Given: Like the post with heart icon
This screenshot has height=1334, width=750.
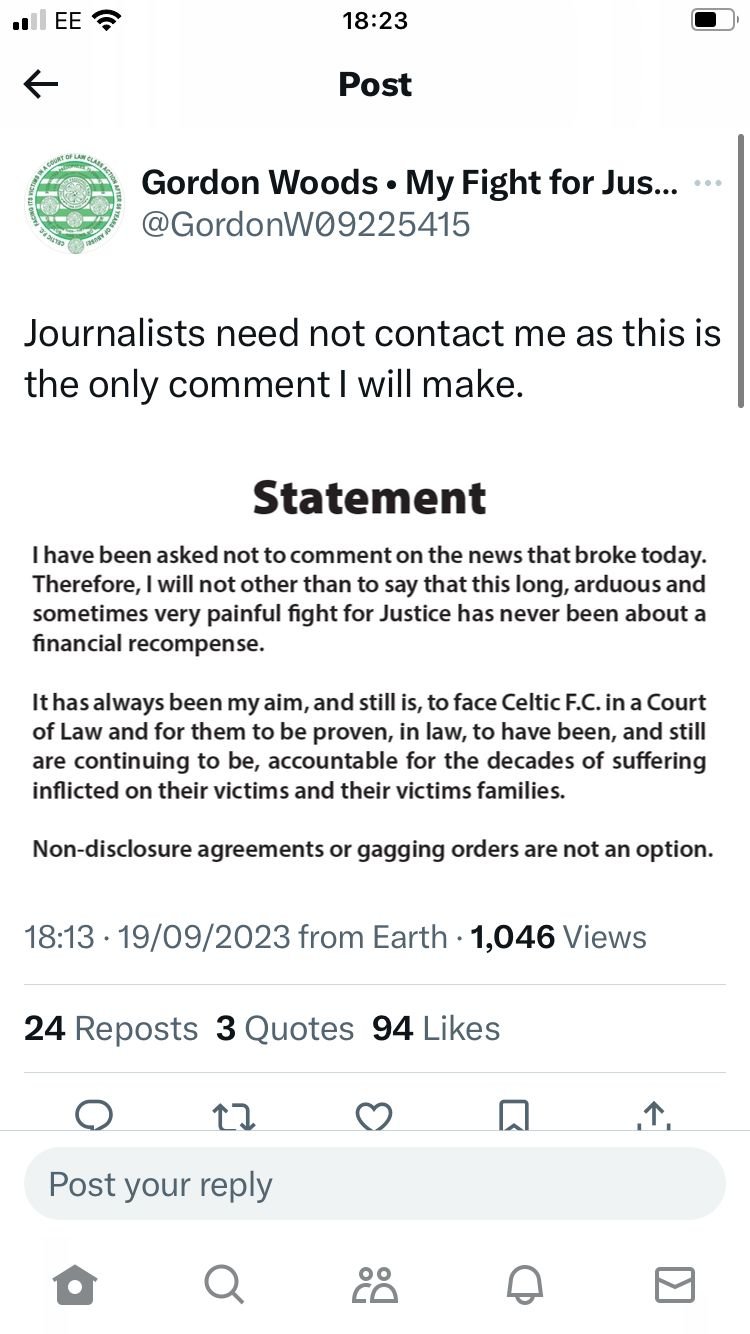Looking at the screenshot, I should (374, 1115).
